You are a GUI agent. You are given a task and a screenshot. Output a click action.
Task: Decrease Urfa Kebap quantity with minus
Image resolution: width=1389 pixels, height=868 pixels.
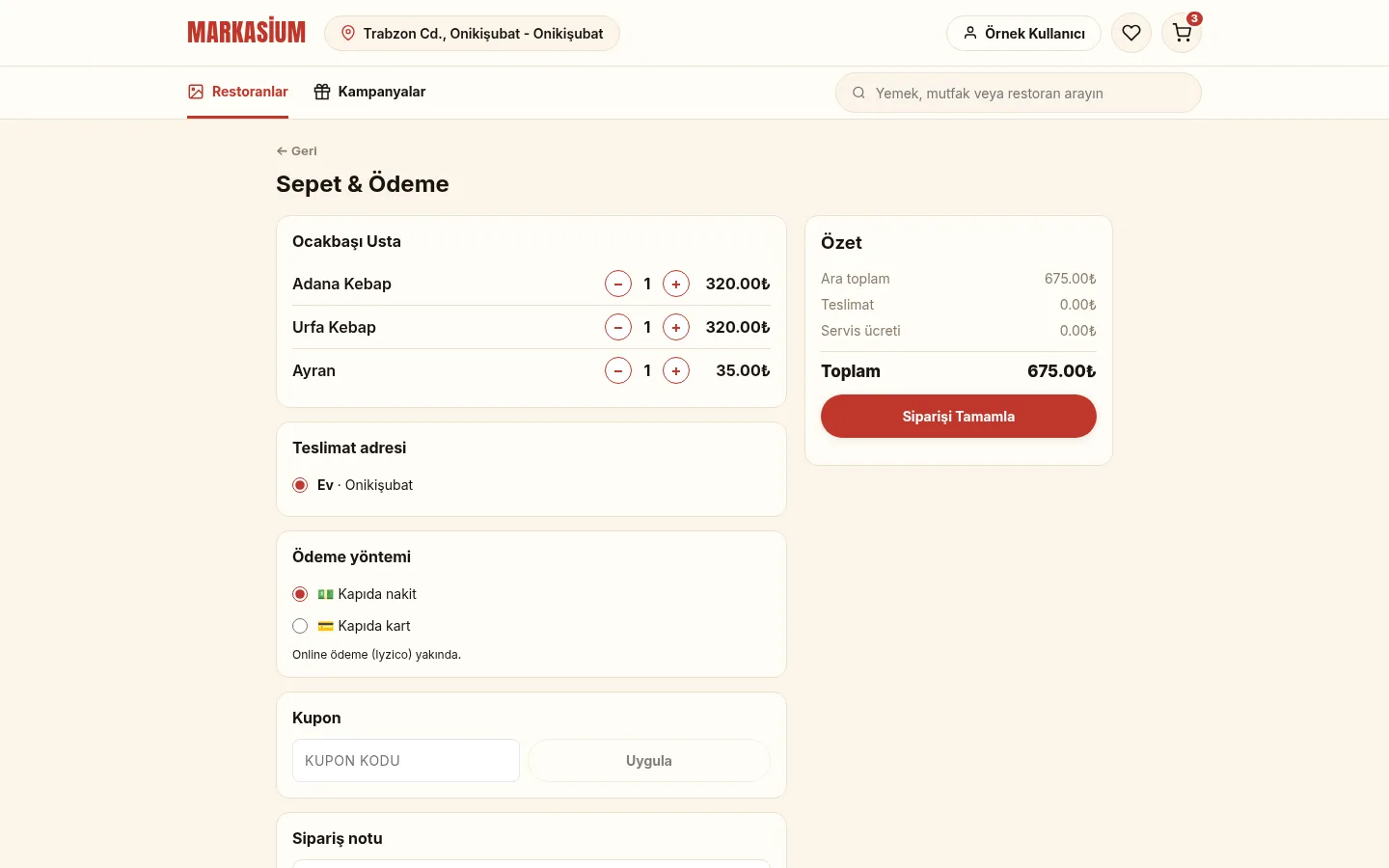point(618,327)
